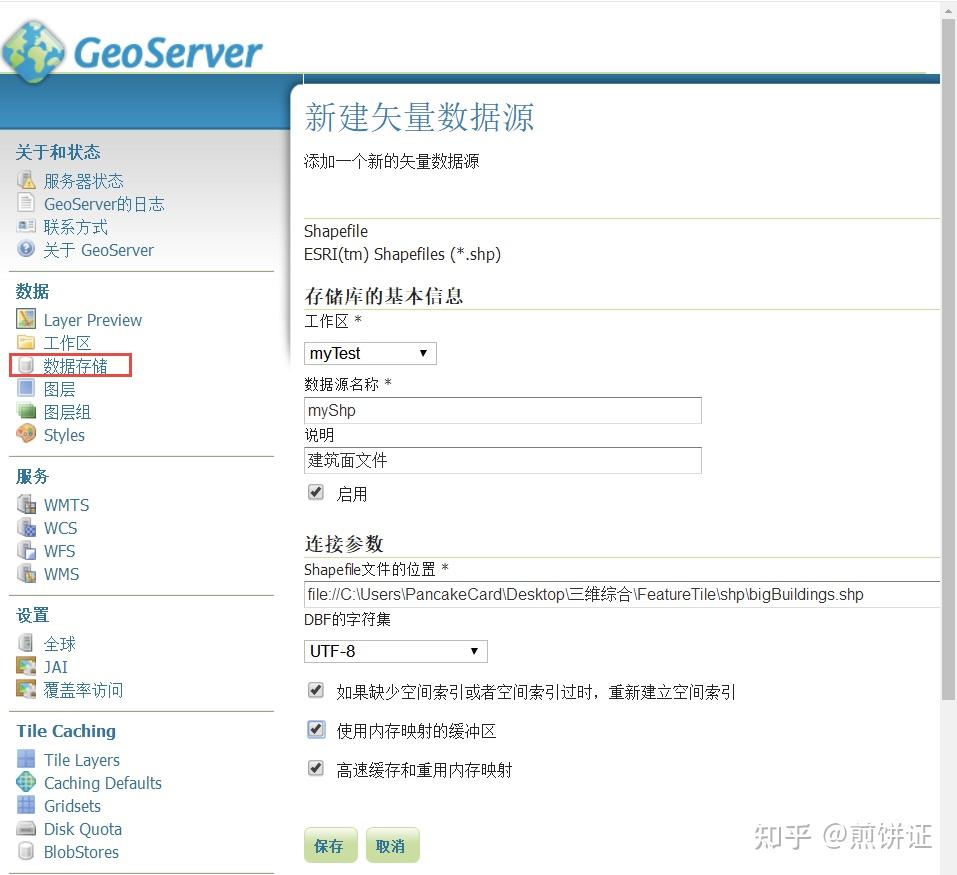This screenshot has width=957, height=875.
Task: Open the Tile Layers page
Action: coord(81,759)
